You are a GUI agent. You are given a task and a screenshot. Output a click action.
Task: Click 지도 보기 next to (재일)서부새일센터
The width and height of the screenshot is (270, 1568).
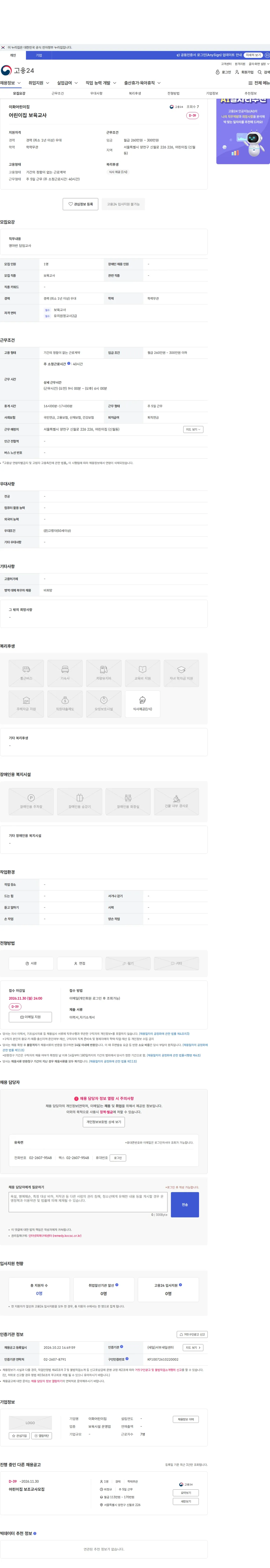pos(193,1348)
